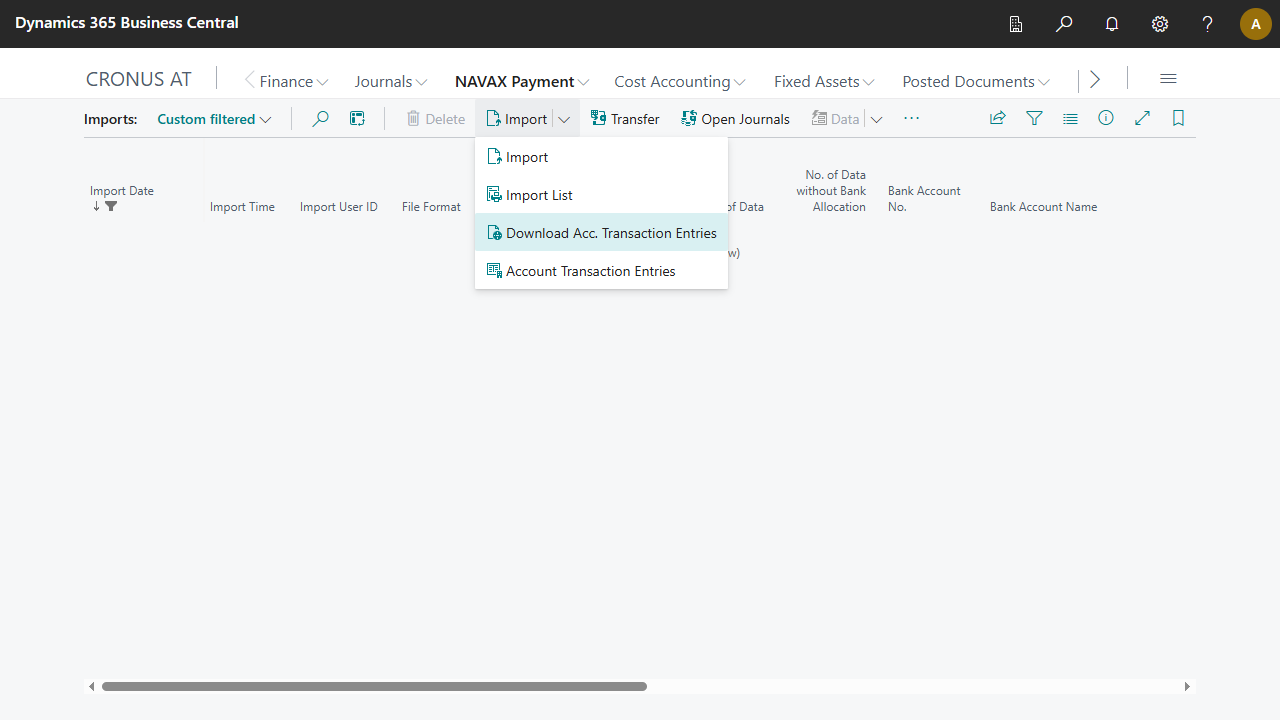1280x720 pixels.
Task: Expand page to full view
Action: (1142, 119)
